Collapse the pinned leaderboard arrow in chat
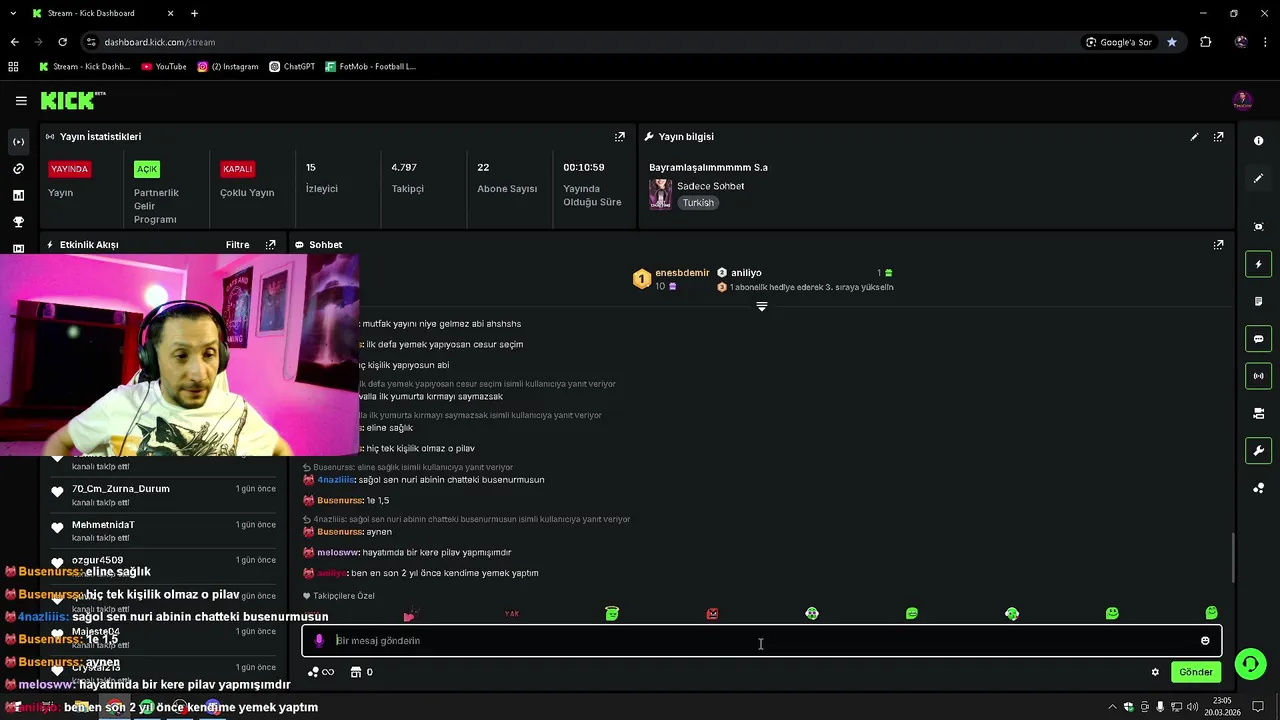 [x=762, y=307]
